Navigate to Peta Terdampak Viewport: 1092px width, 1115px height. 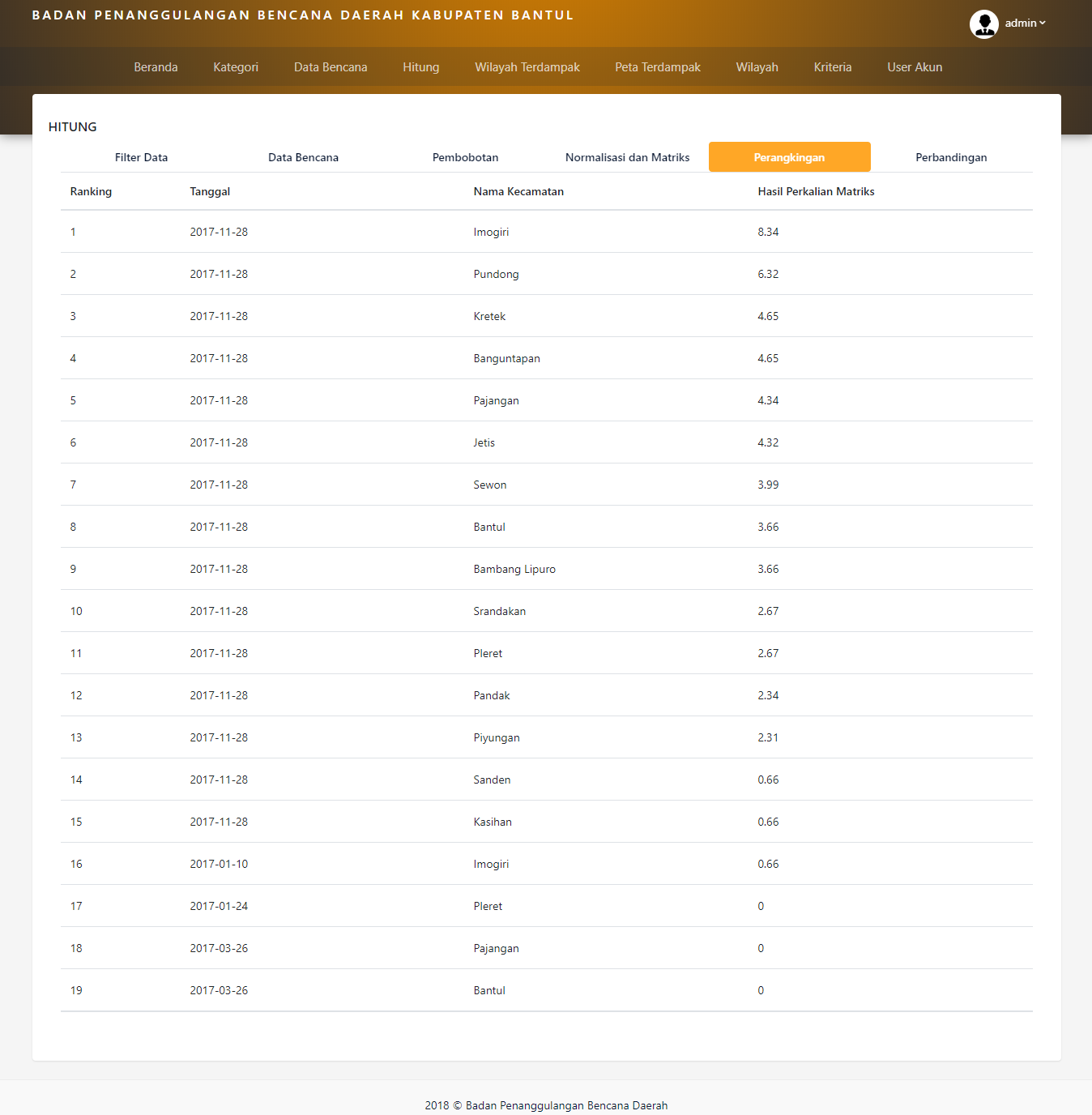[658, 67]
